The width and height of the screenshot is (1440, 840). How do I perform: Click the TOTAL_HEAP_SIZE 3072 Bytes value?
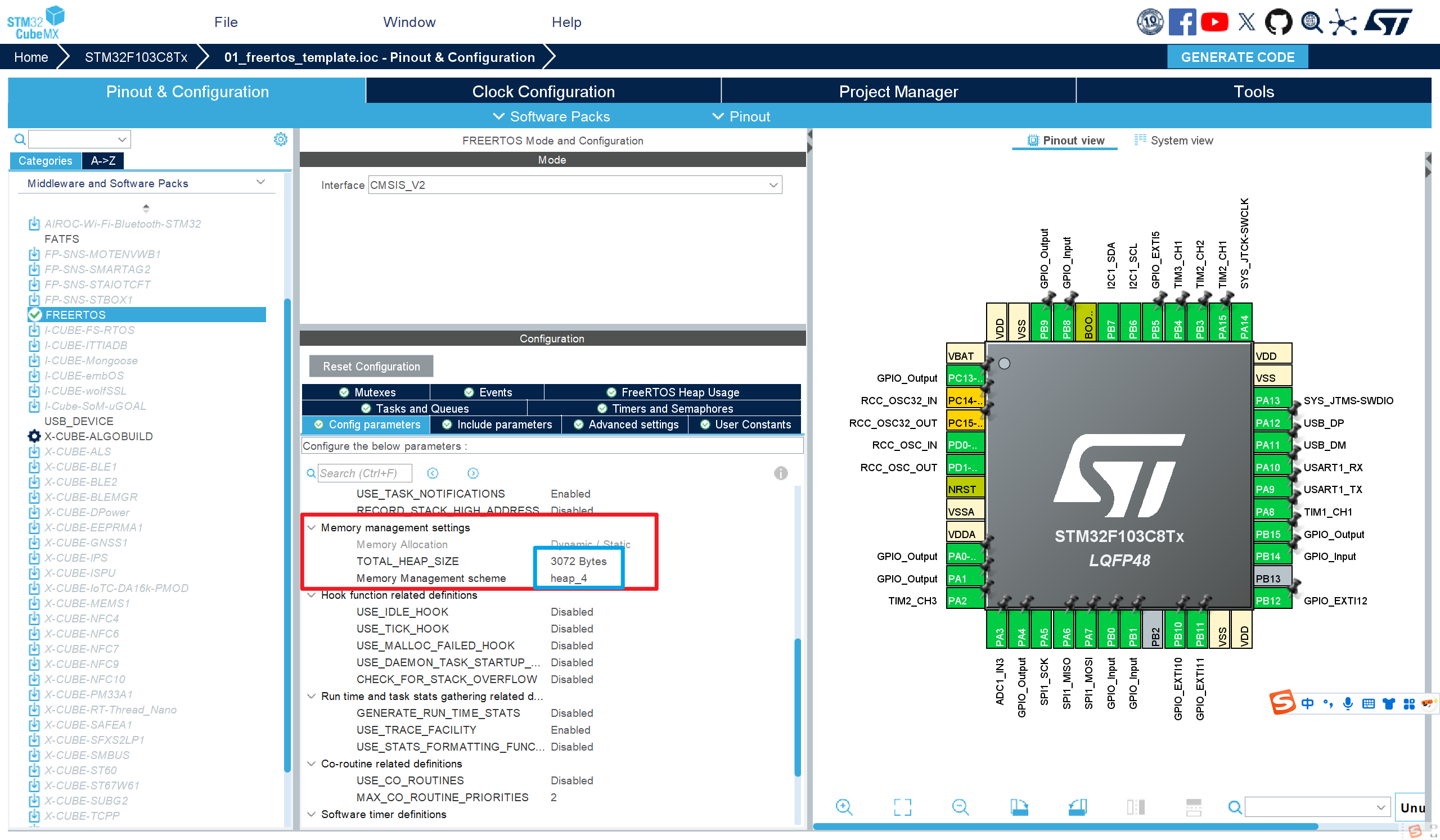coord(578,561)
